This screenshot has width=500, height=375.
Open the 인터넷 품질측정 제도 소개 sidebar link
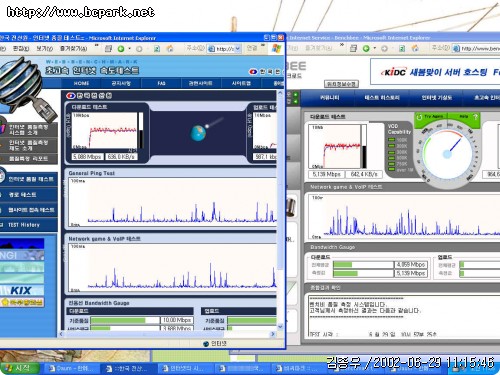(x=28, y=145)
